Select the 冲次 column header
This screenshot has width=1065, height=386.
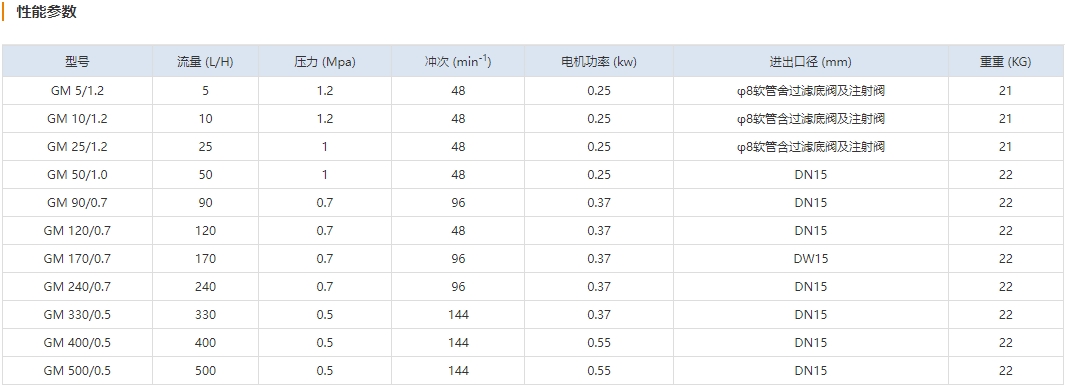coord(458,61)
